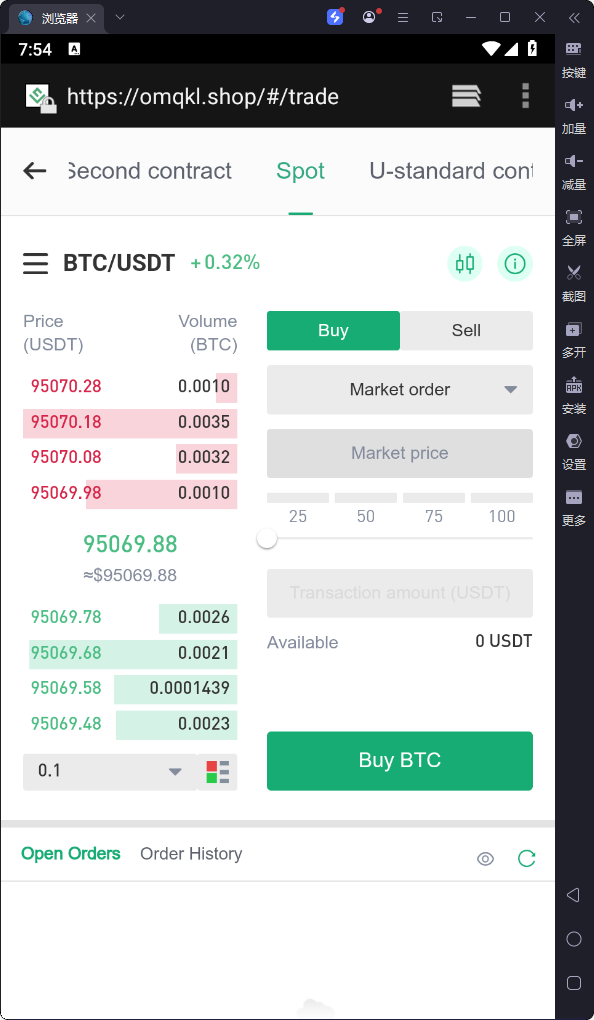Open the browser three-dot menu
Screen dimensions: 594x1020
(x=525, y=96)
